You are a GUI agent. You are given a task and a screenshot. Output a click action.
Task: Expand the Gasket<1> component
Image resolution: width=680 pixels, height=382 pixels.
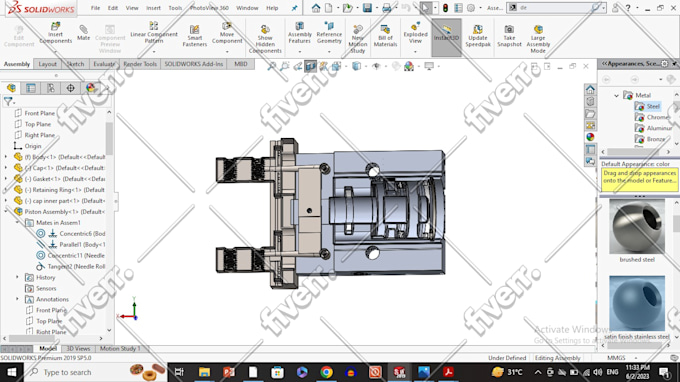click(6, 179)
